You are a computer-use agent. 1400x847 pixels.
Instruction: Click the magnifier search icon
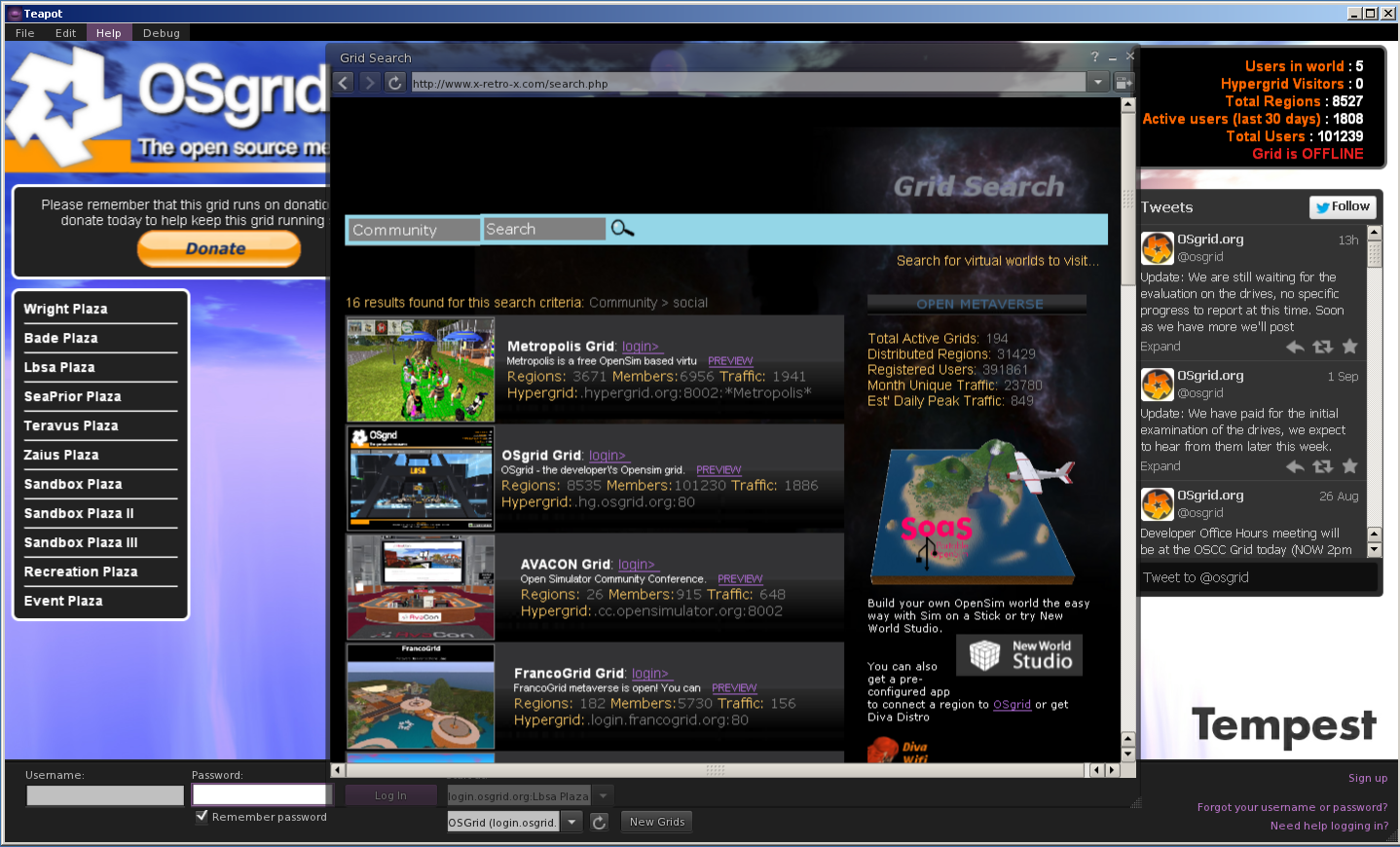[622, 229]
